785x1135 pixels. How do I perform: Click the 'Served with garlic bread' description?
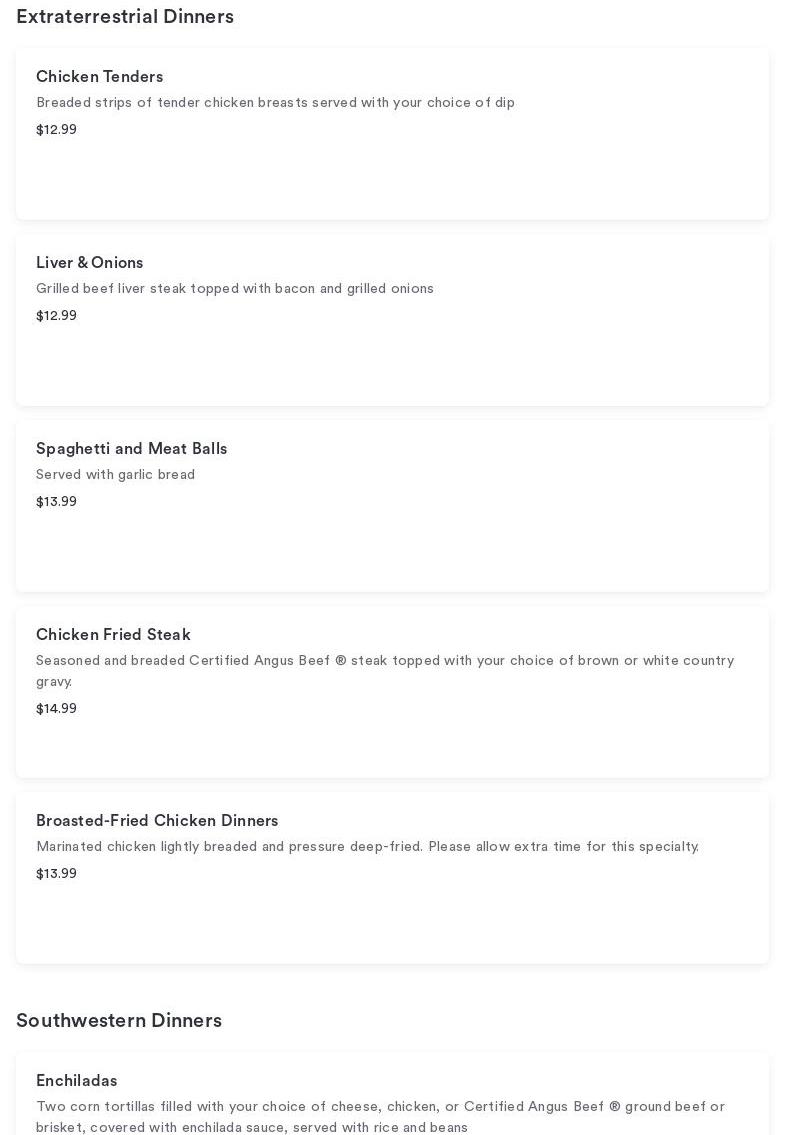(x=115, y=475)
